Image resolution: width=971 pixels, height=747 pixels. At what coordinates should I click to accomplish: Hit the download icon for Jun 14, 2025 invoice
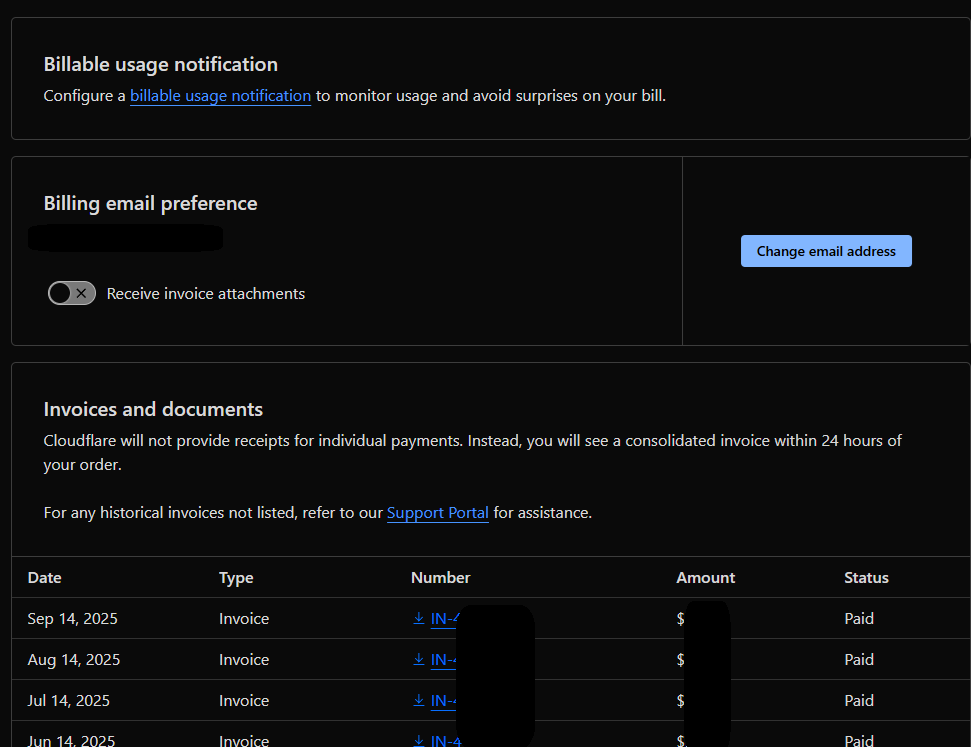pos(419,741)
